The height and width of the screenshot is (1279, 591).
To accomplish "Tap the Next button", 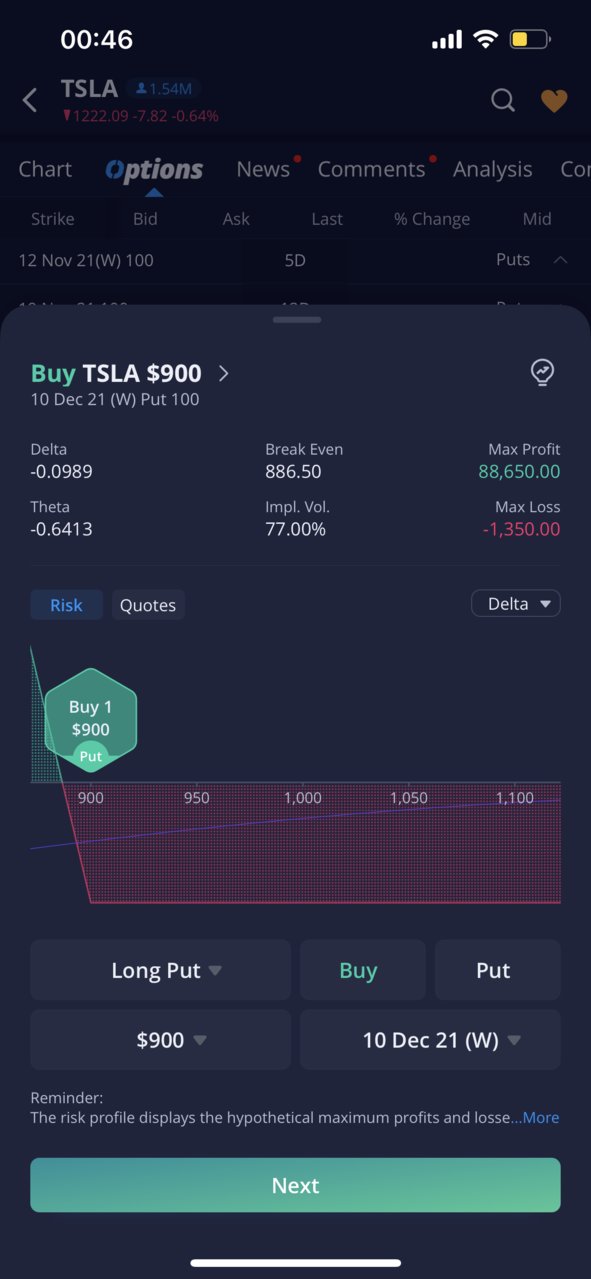I will pos(295,1185).
